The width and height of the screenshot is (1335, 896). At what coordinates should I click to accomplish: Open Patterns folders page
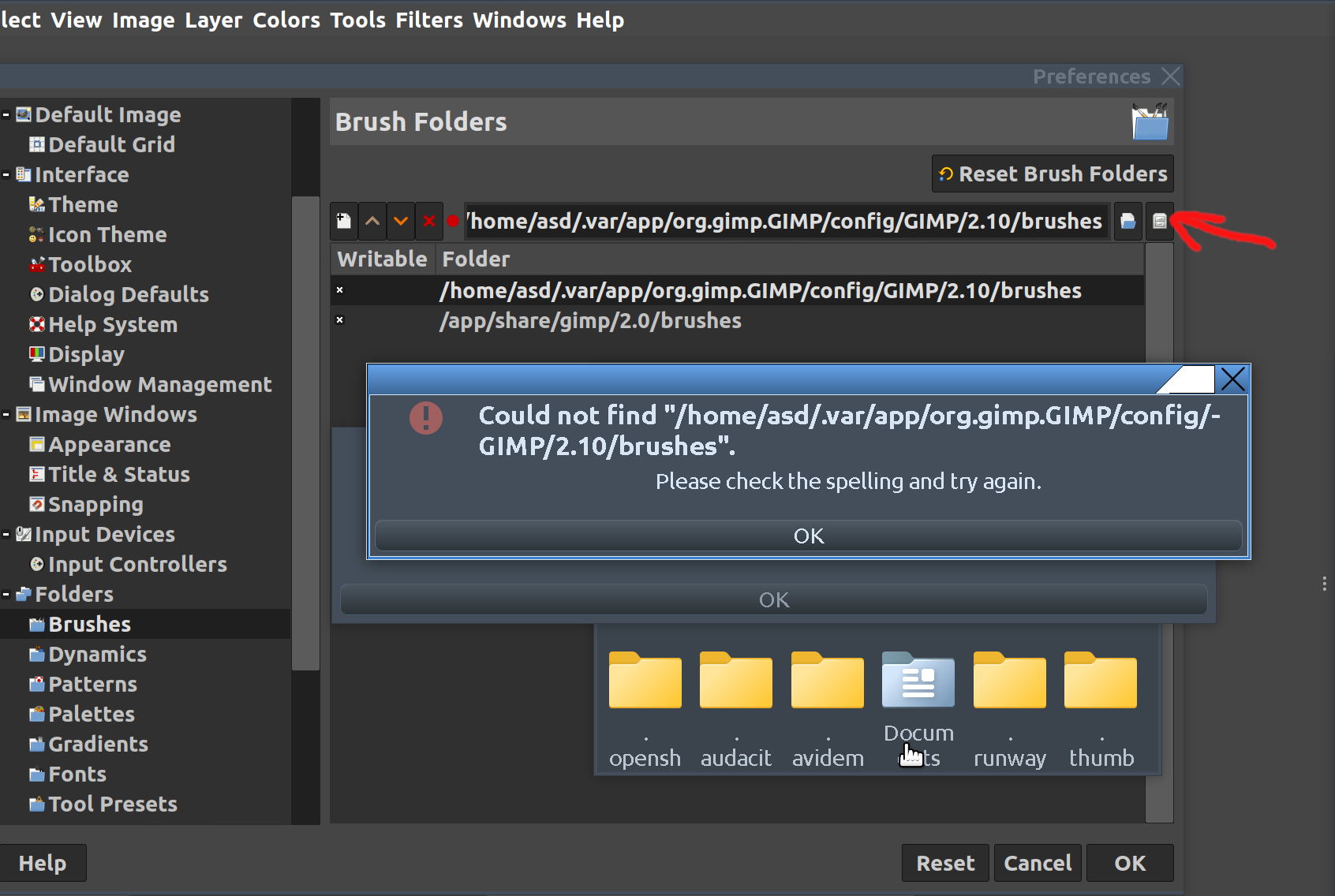pos(92,684)
